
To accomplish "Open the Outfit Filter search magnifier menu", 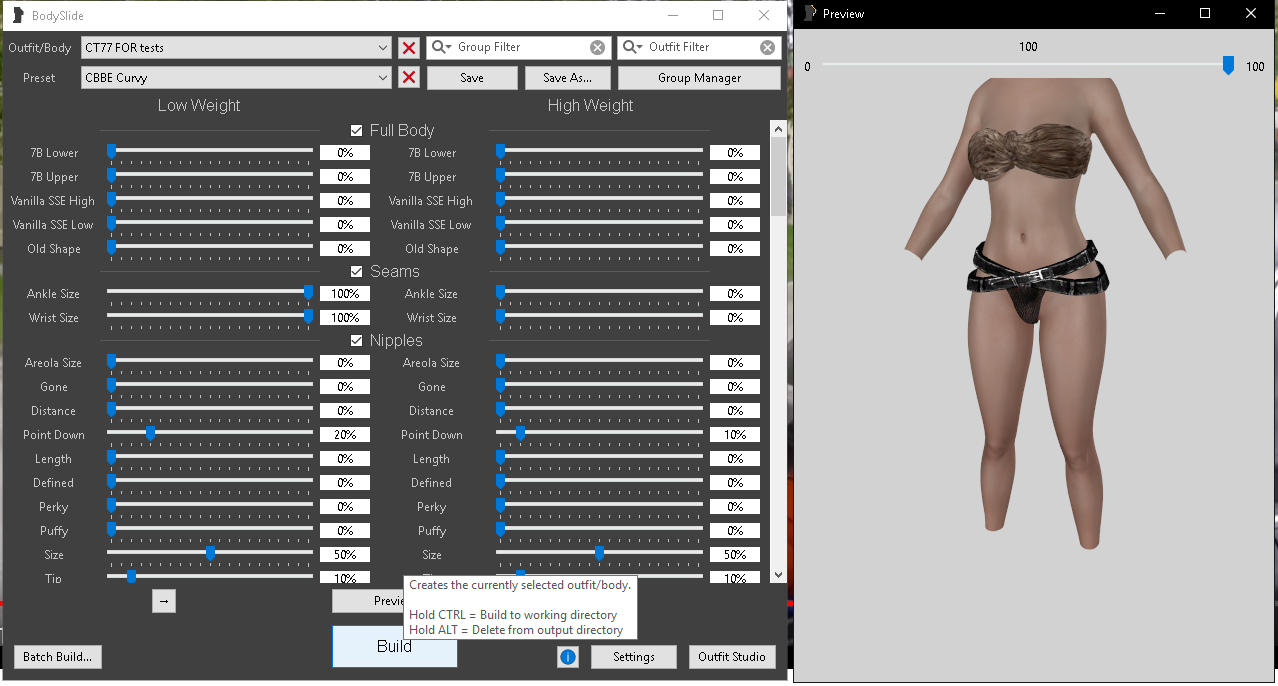I will 631,47.
